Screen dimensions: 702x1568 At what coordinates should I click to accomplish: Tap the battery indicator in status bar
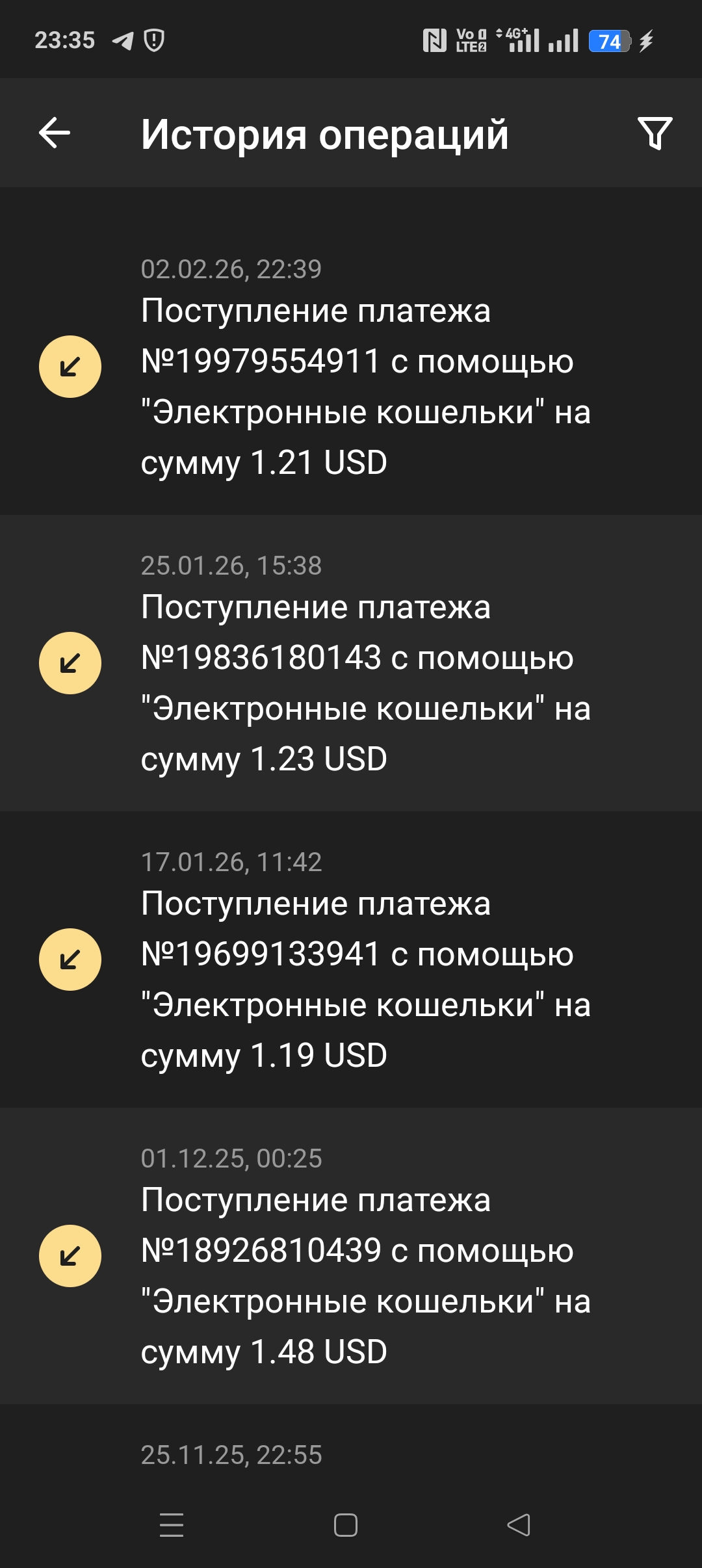[609, 42]
